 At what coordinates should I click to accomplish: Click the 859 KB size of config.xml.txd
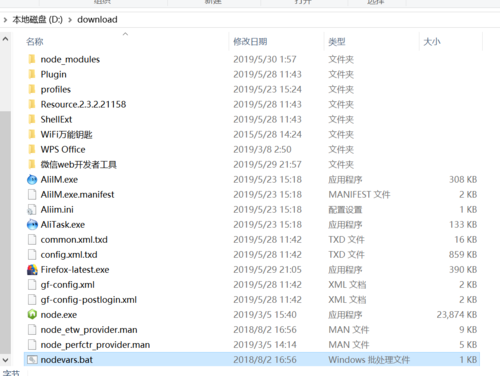[x=463, y=254]
